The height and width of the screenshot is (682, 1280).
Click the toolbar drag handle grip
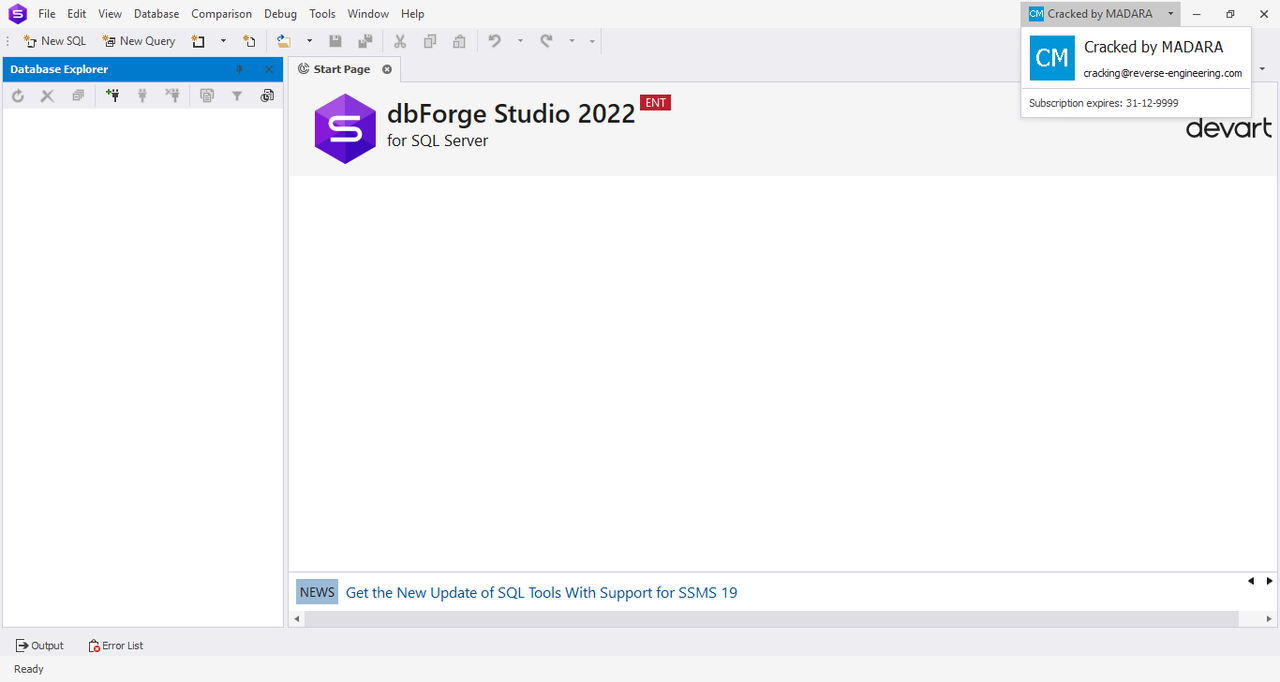click(x=8, y=41)
